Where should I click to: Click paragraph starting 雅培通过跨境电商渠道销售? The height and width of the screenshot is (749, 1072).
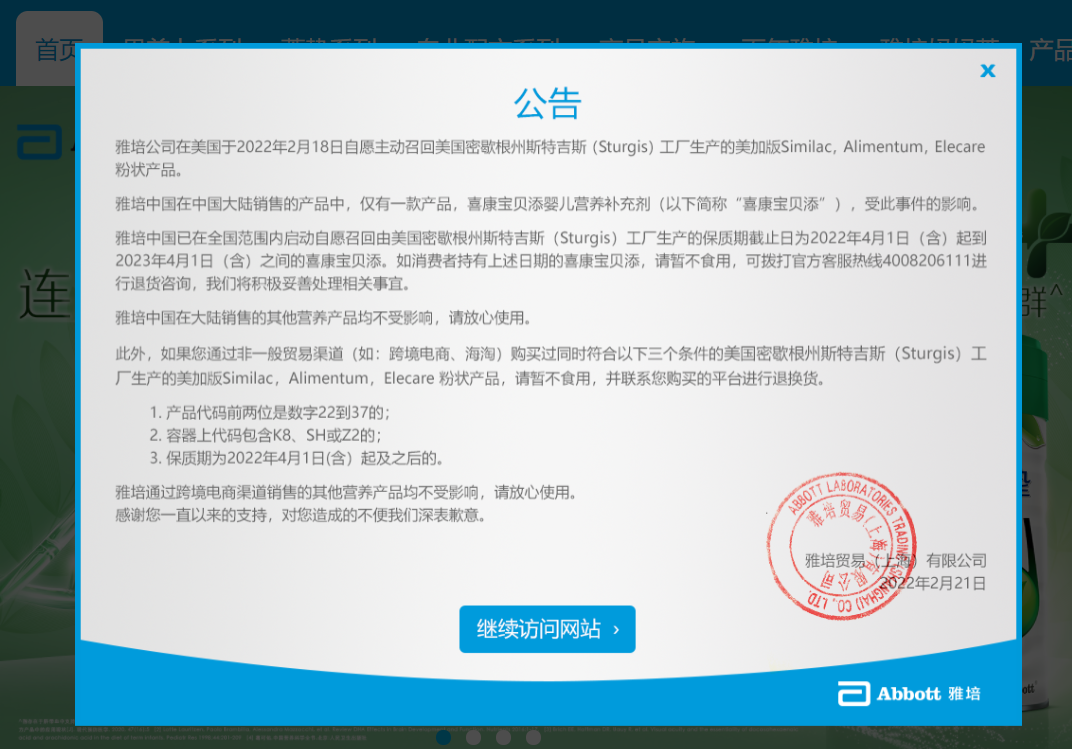347,492
